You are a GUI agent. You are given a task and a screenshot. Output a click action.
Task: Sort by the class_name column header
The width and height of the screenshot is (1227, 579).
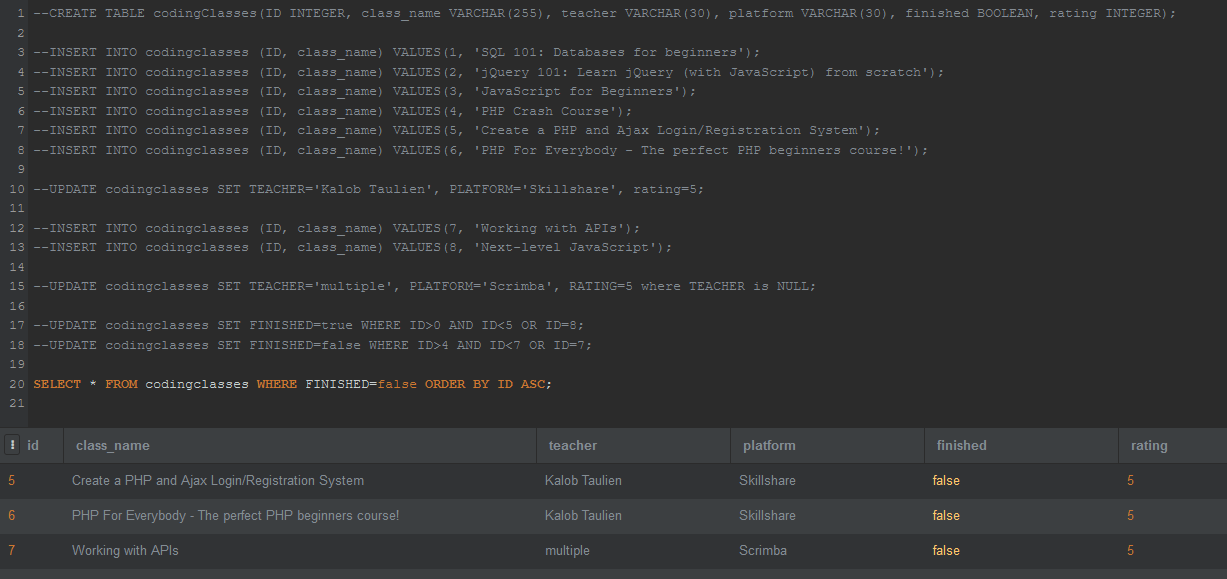pos(113,446)
